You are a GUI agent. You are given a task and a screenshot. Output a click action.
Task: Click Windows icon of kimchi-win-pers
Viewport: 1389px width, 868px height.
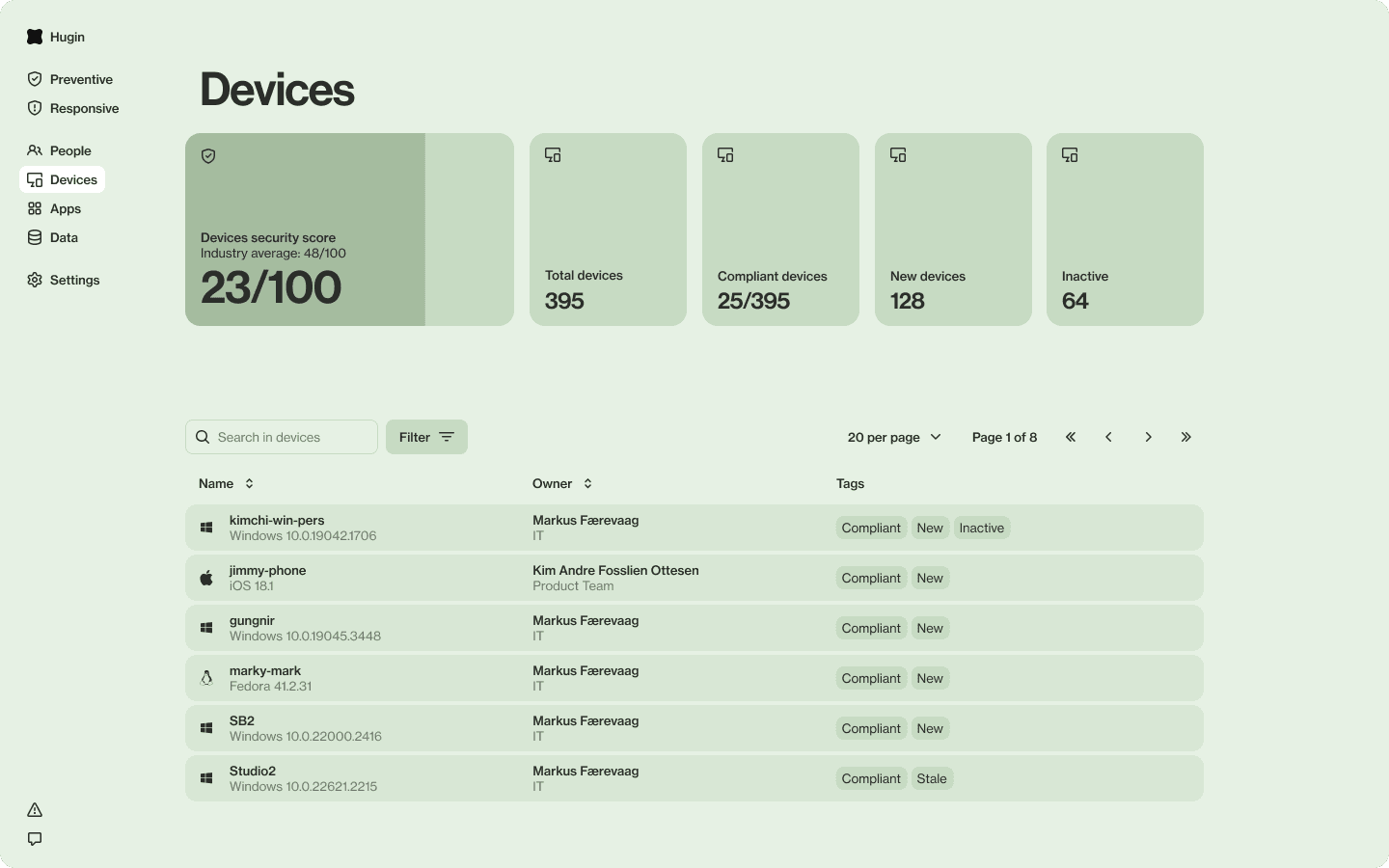tap(206, 528)
